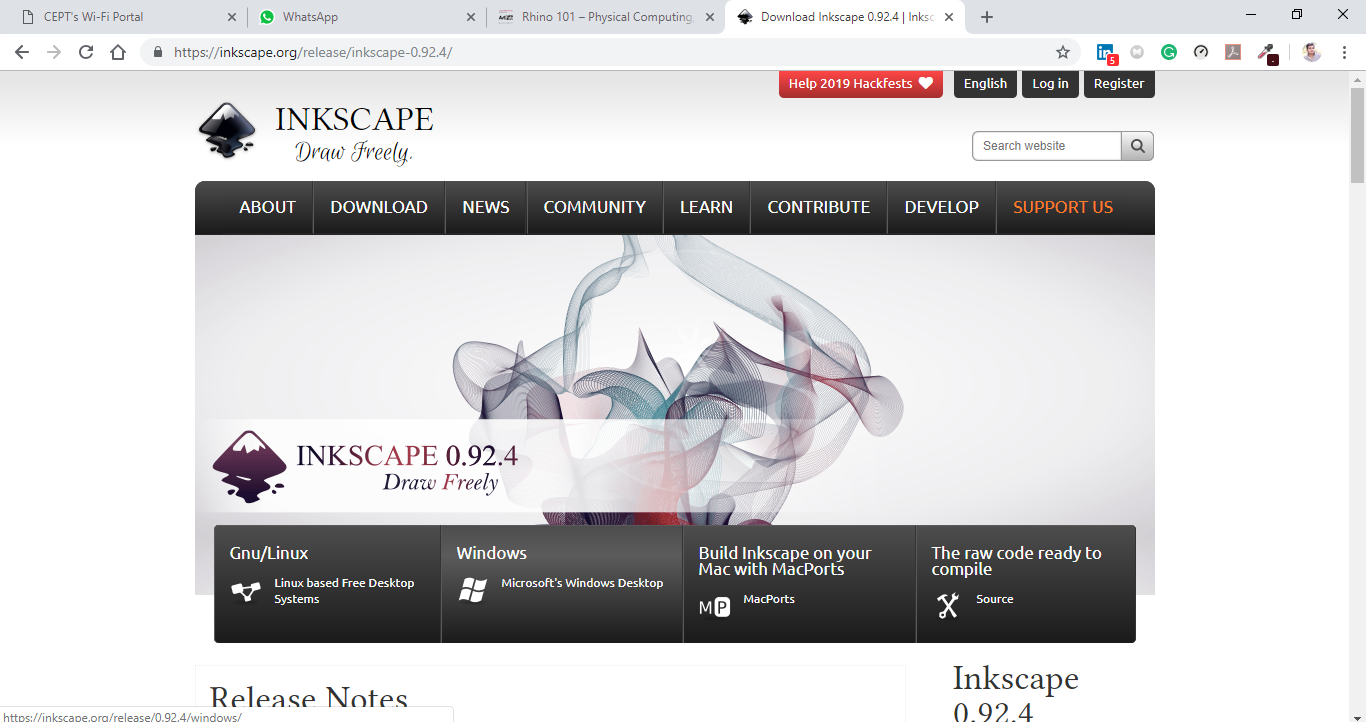Click the Release Notes heading

309,700
